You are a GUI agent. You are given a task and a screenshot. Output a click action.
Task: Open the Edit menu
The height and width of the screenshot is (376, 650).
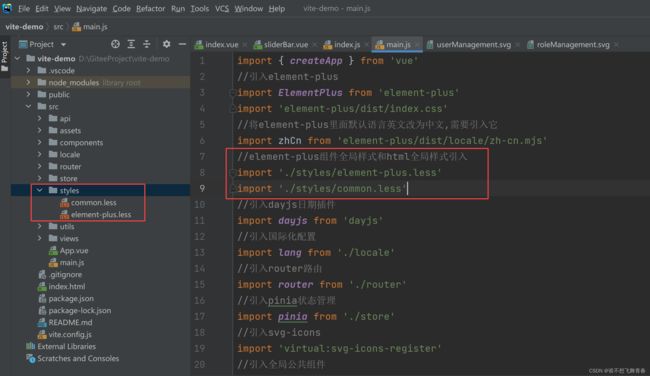(x=41, y=8)
